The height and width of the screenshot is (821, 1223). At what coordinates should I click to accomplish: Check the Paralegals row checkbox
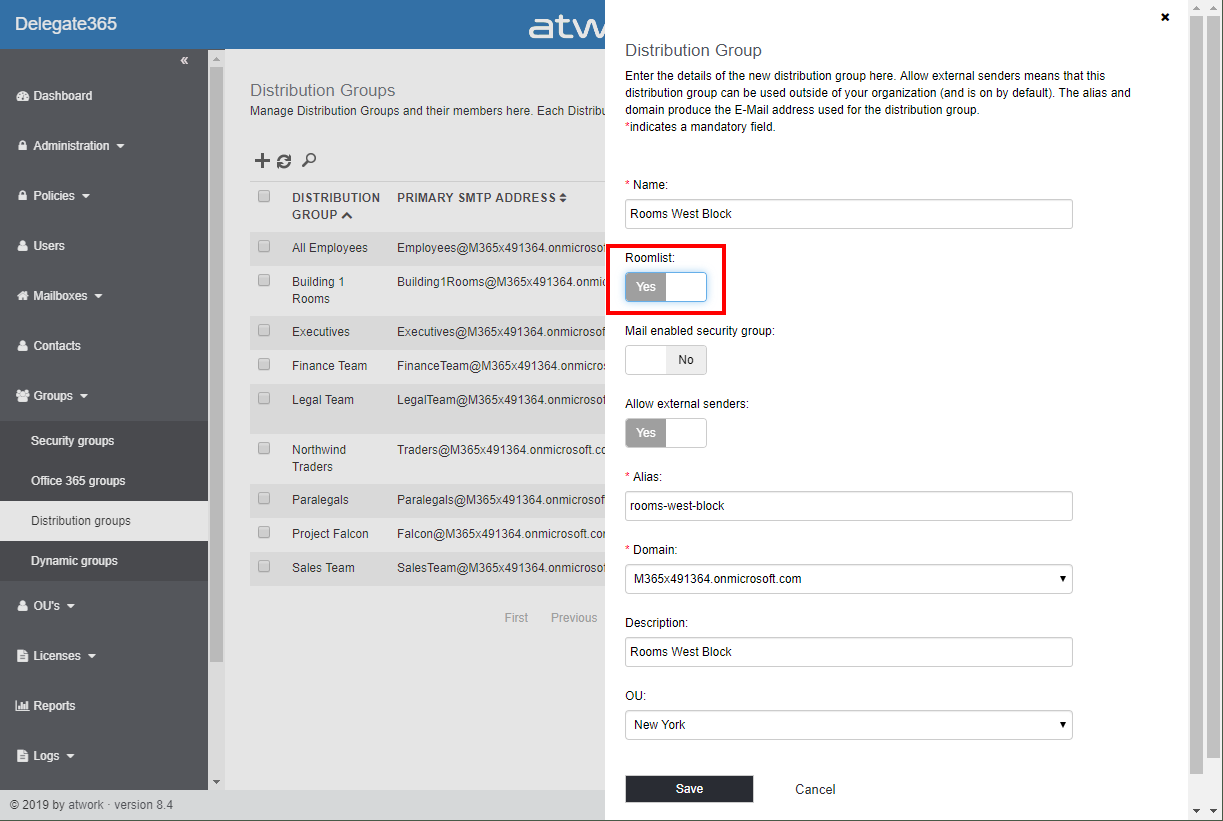pyautogui.click(x=264, y=498)
